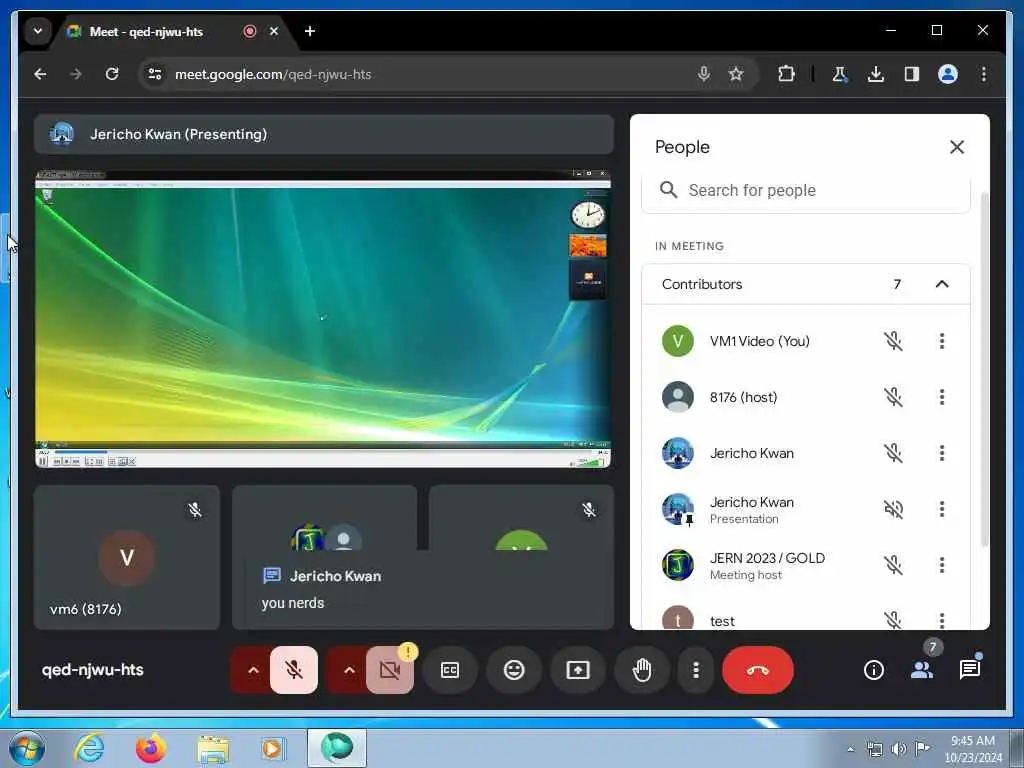
Task: Open more options in the call control bar
Action: pos(696,670)
